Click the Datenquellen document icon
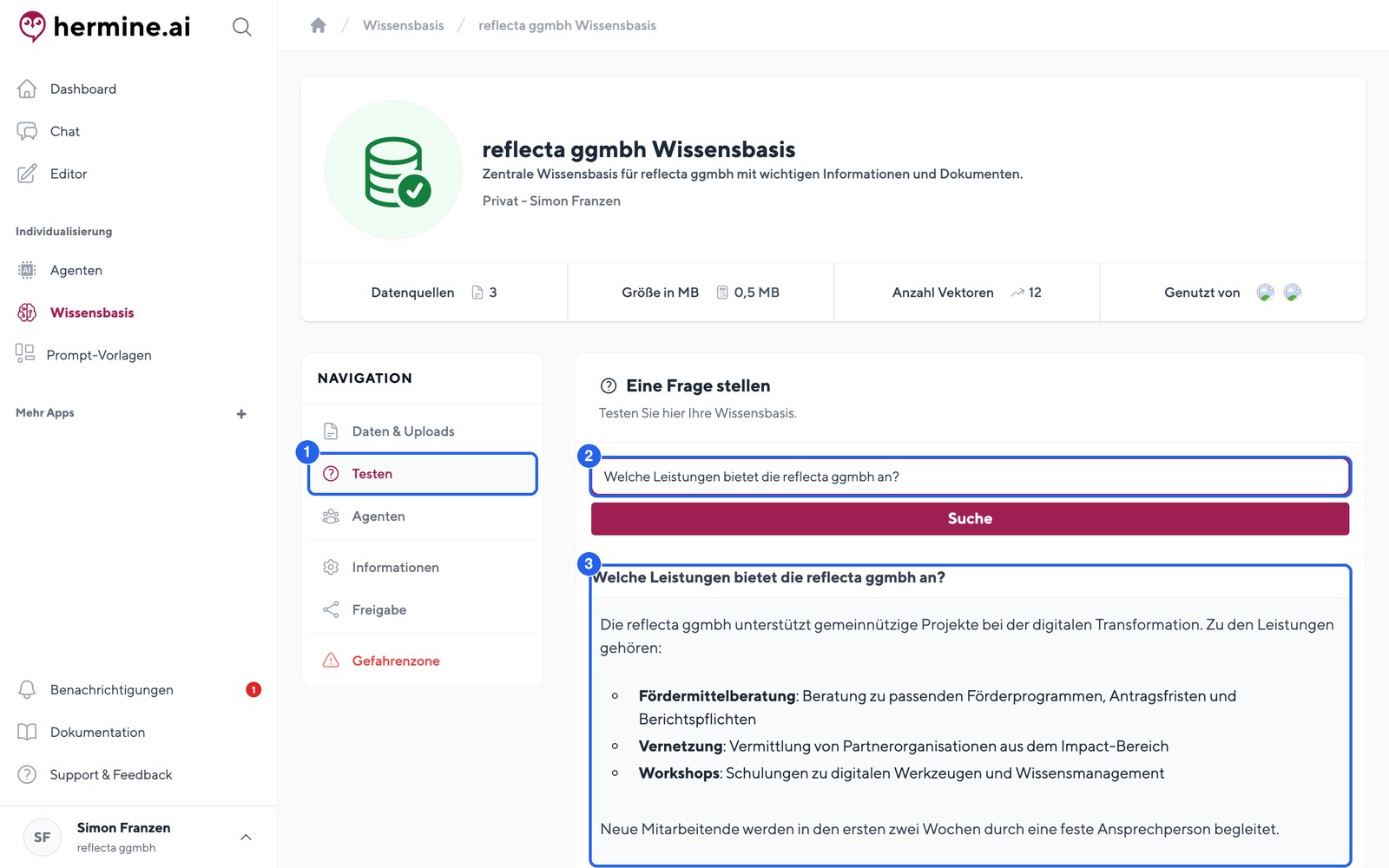The image size is (1389, 868). [477, 293]
